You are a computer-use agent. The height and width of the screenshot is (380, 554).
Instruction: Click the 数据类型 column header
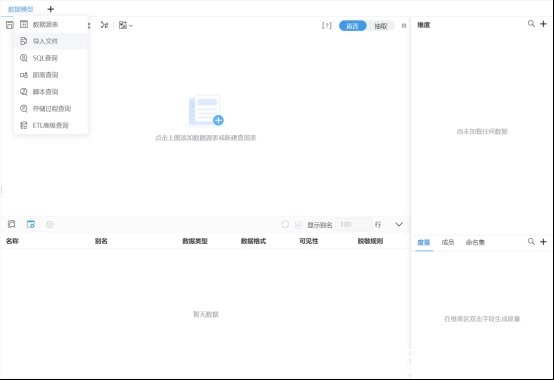(x=195, y=241)
